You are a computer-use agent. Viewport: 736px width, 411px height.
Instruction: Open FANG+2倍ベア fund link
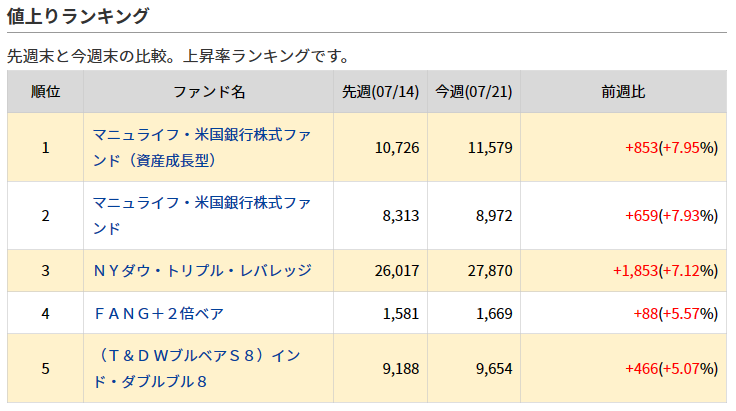tap(159, 313)
